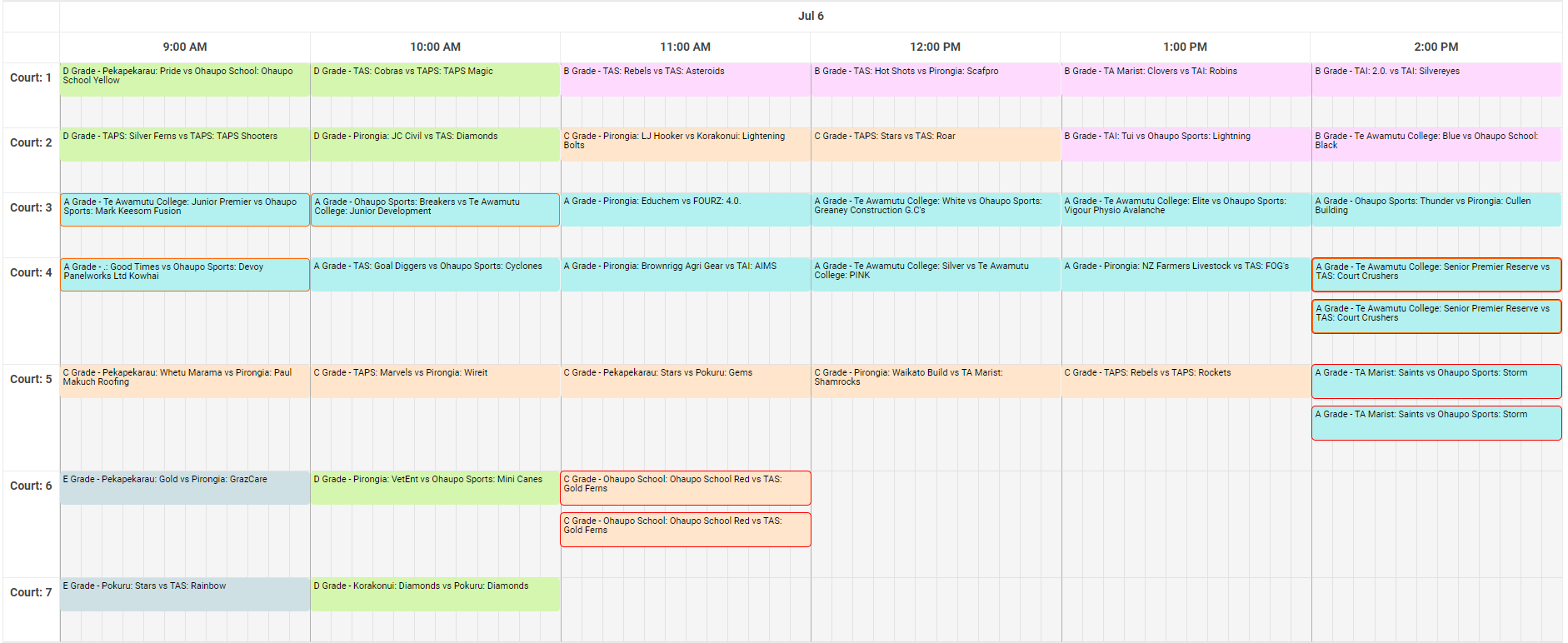Click the Court: 4 row label
This screenshot has width=1568, height=643.
31,273
